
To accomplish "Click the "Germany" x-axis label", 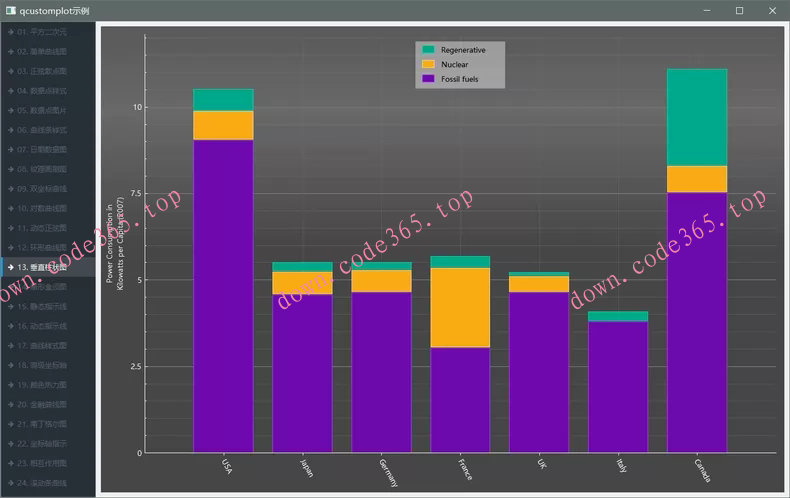I will point(388,472).
